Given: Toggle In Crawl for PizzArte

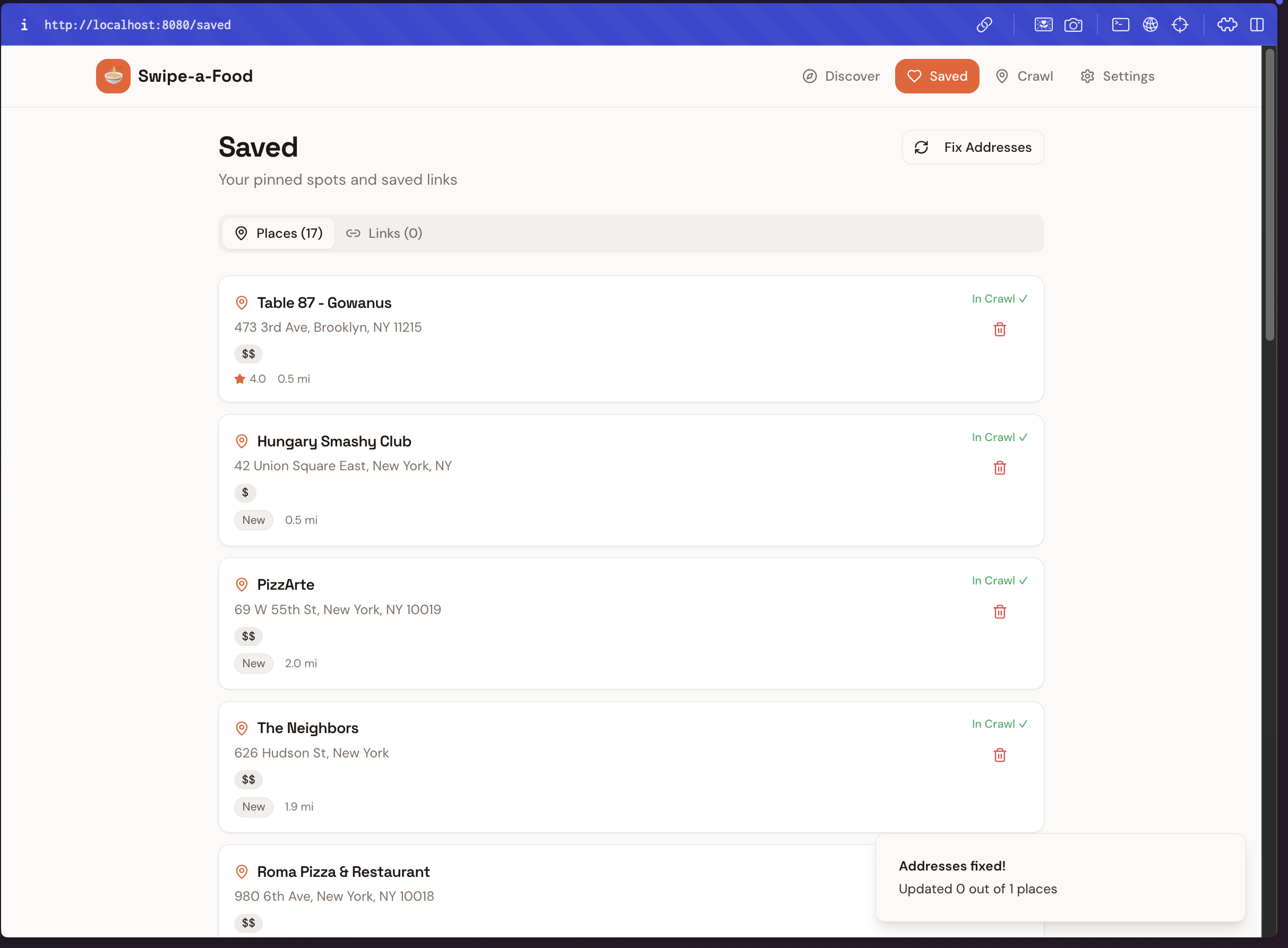Looking at the screenshot, I should click(999, 581).
